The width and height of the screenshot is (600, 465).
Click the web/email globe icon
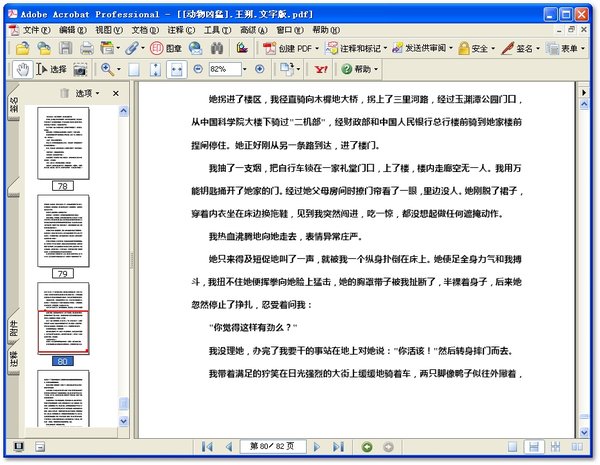tap(196, 49)
